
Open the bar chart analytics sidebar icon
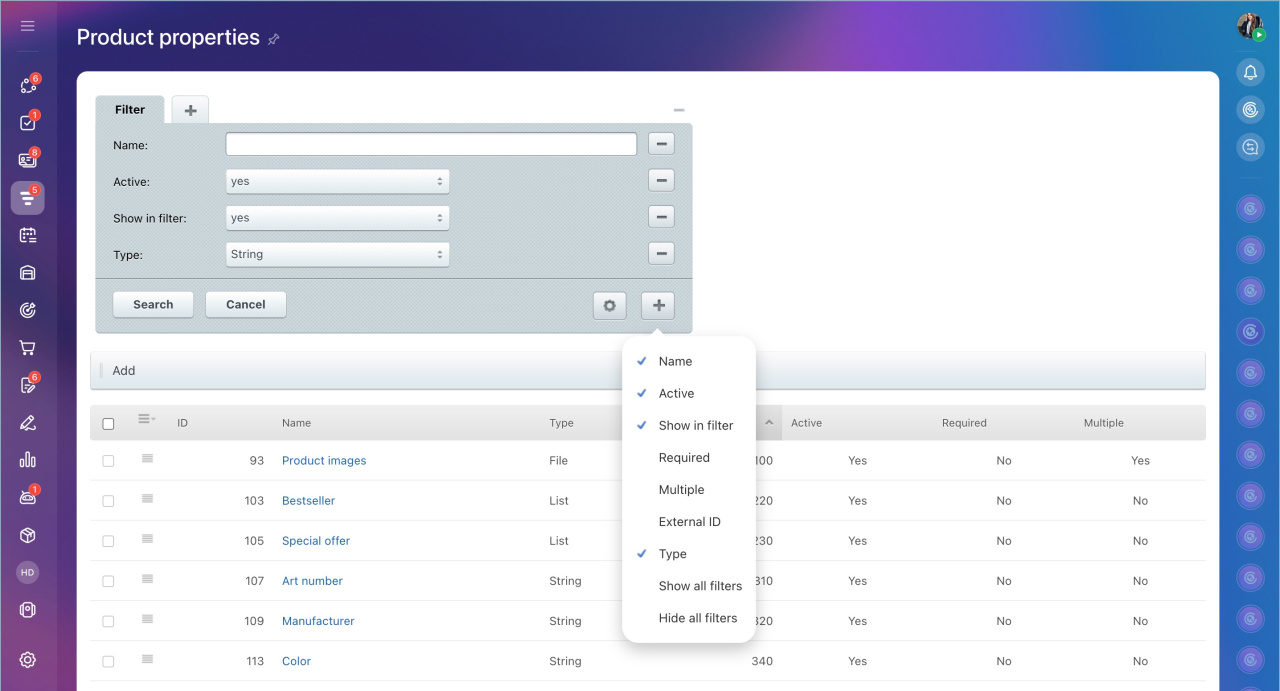pos(27,460)
